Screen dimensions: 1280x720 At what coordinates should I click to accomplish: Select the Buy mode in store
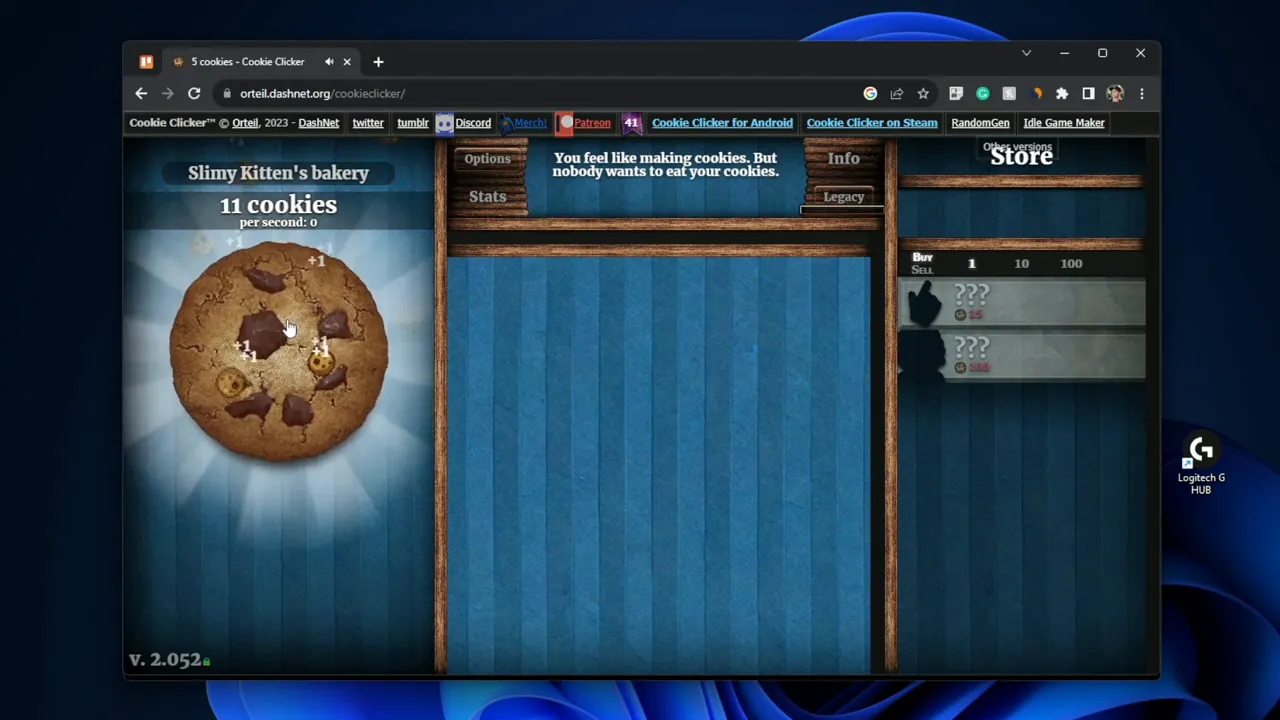click(922, 257)
